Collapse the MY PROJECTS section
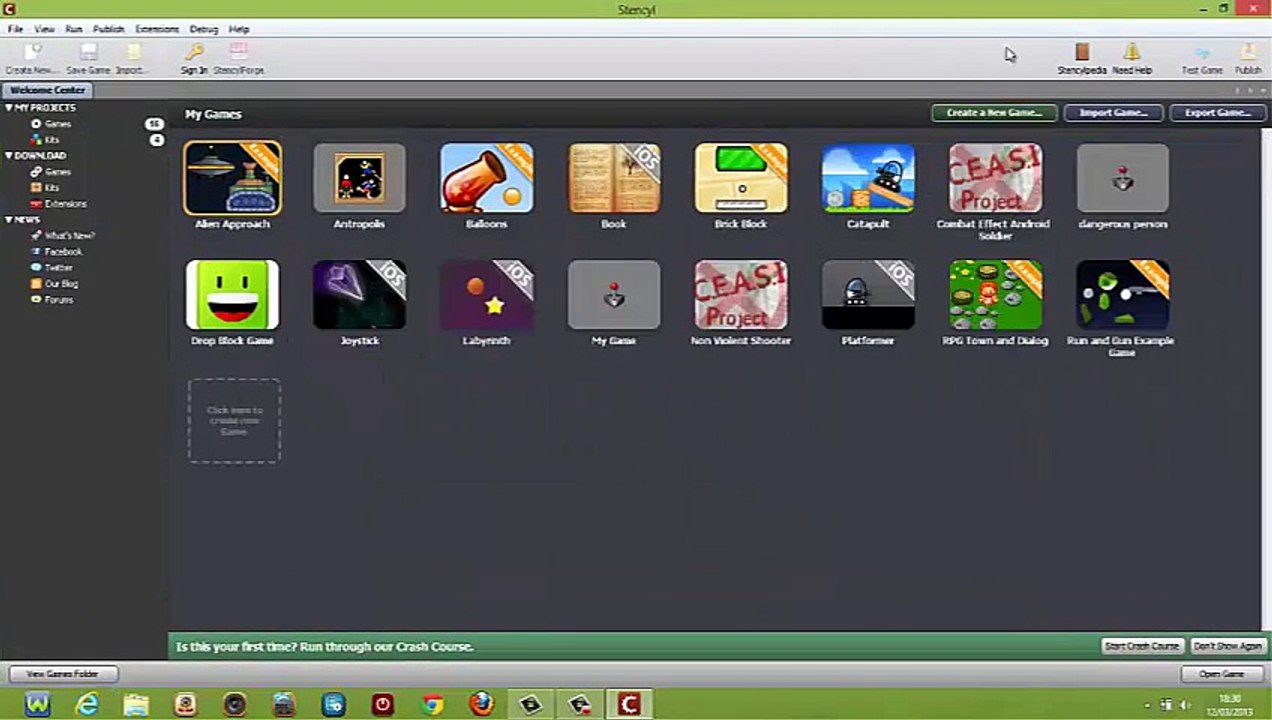1272x720 pixels. tap(10, 108)
